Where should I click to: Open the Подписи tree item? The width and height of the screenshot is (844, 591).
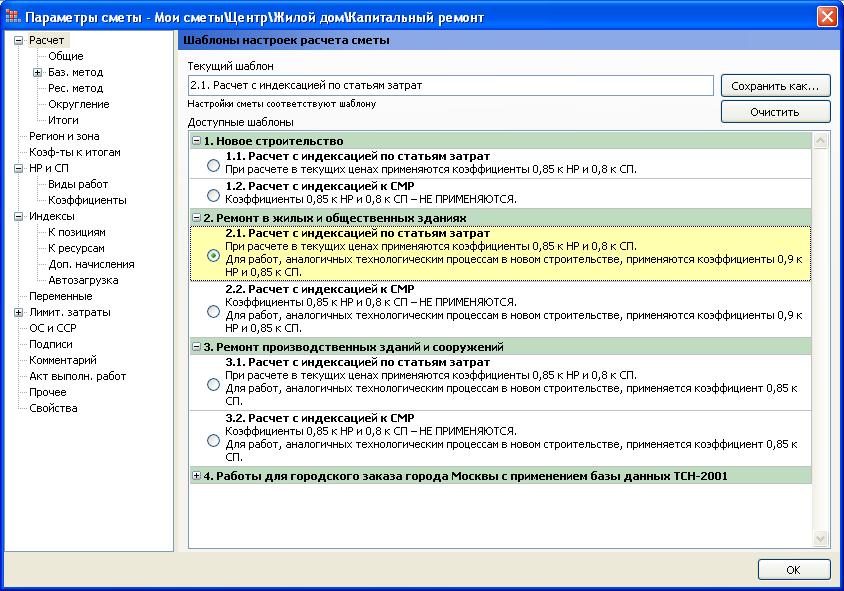click(51, 344)
